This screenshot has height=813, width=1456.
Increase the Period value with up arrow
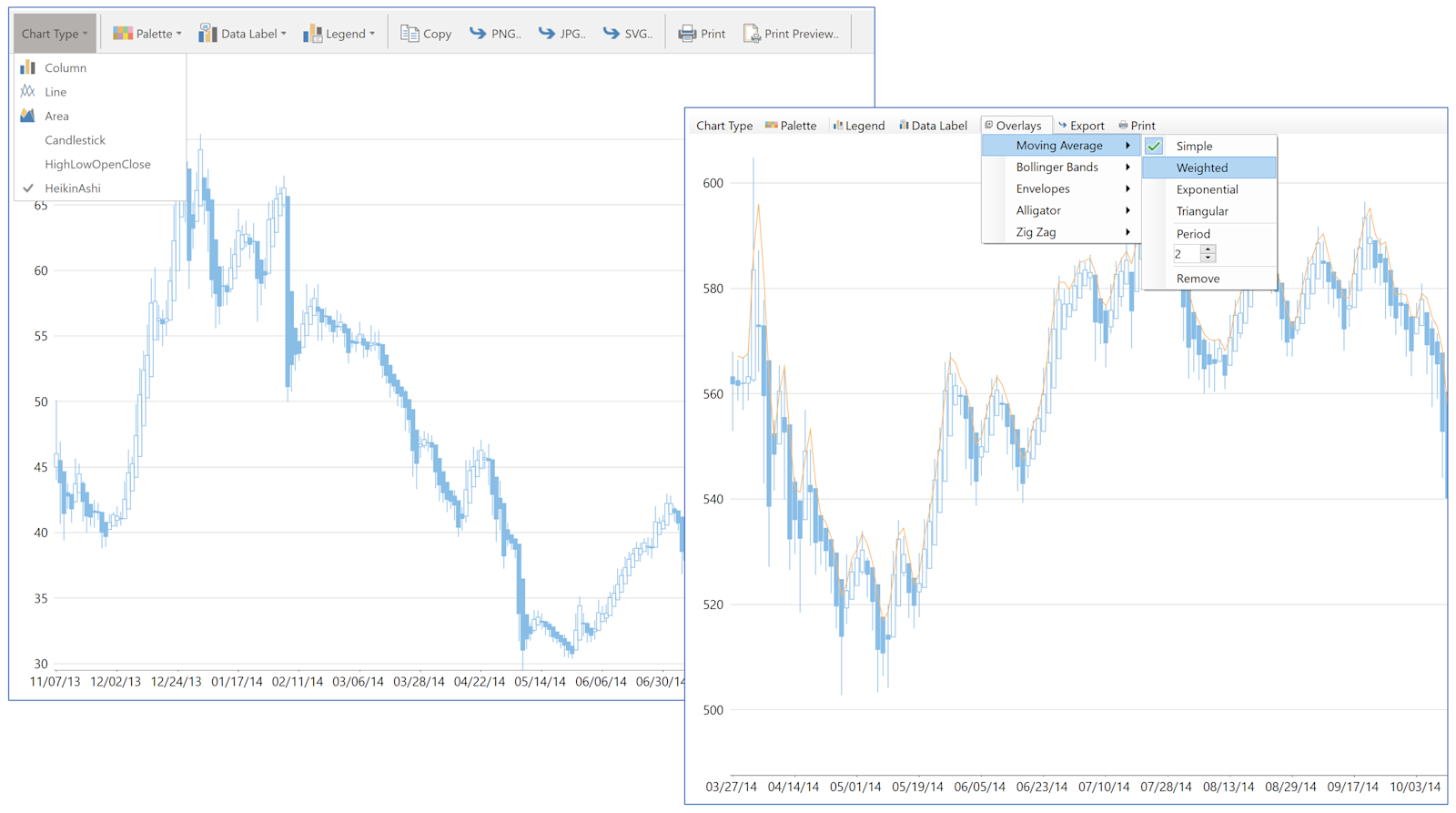pos(1208,249)
